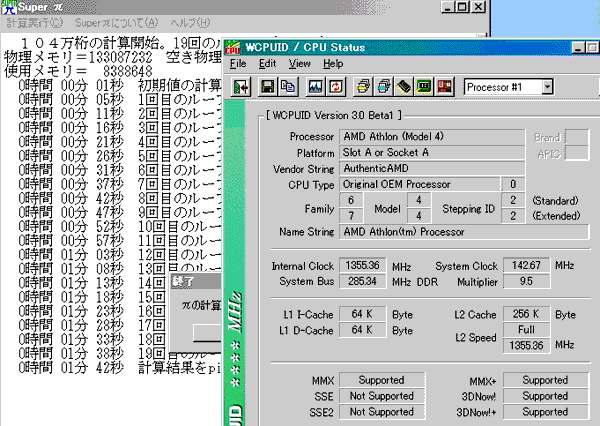This screenshot has width=600, height=426.
Task: Open Superπについて(A) menu in Super π
Action: 117,23
